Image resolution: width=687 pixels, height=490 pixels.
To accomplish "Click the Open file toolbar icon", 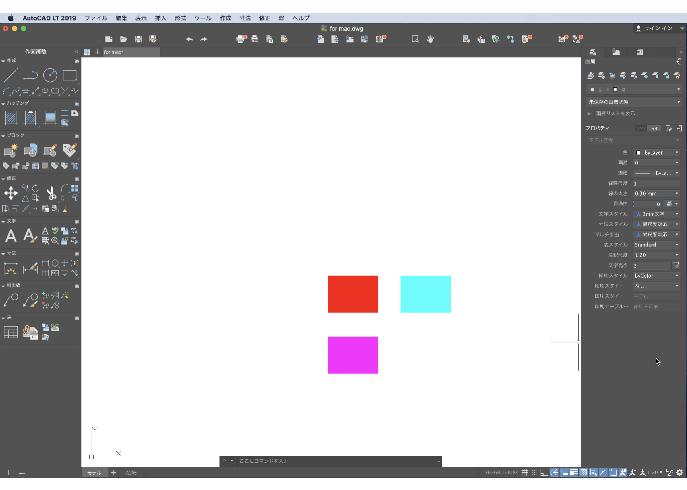I will (124, 39).
